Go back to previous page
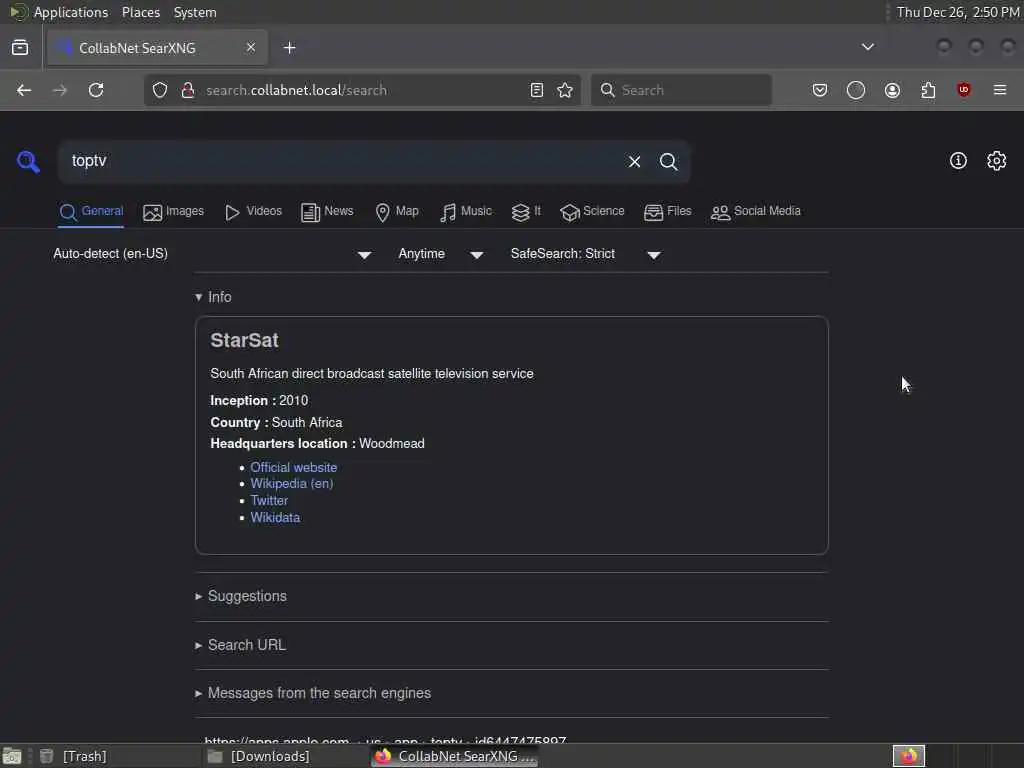Image resolution: width=1024 pixels, height=768 pixels. click(24, 90)
